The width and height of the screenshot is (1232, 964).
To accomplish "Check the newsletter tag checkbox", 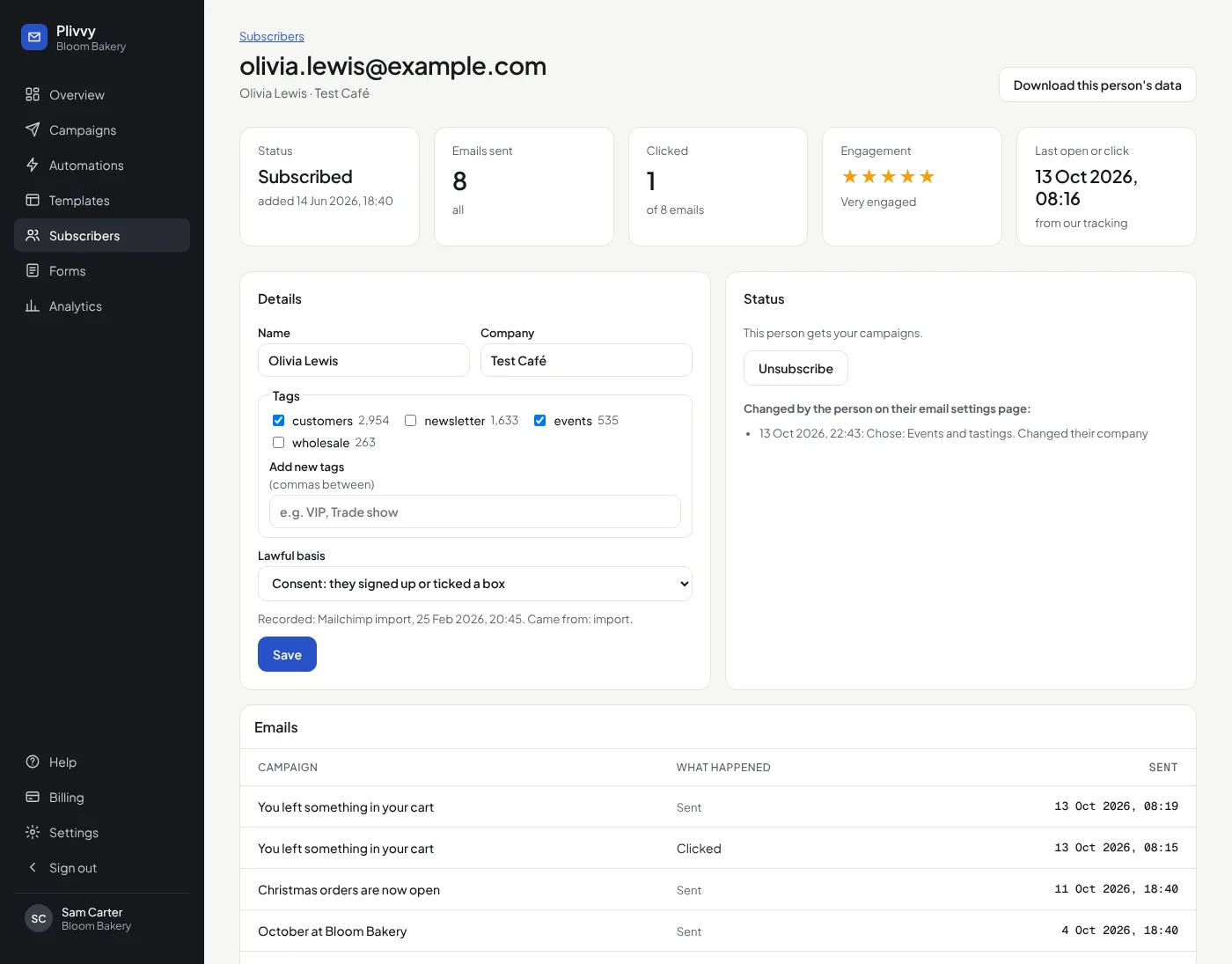I will pos(410,421).
